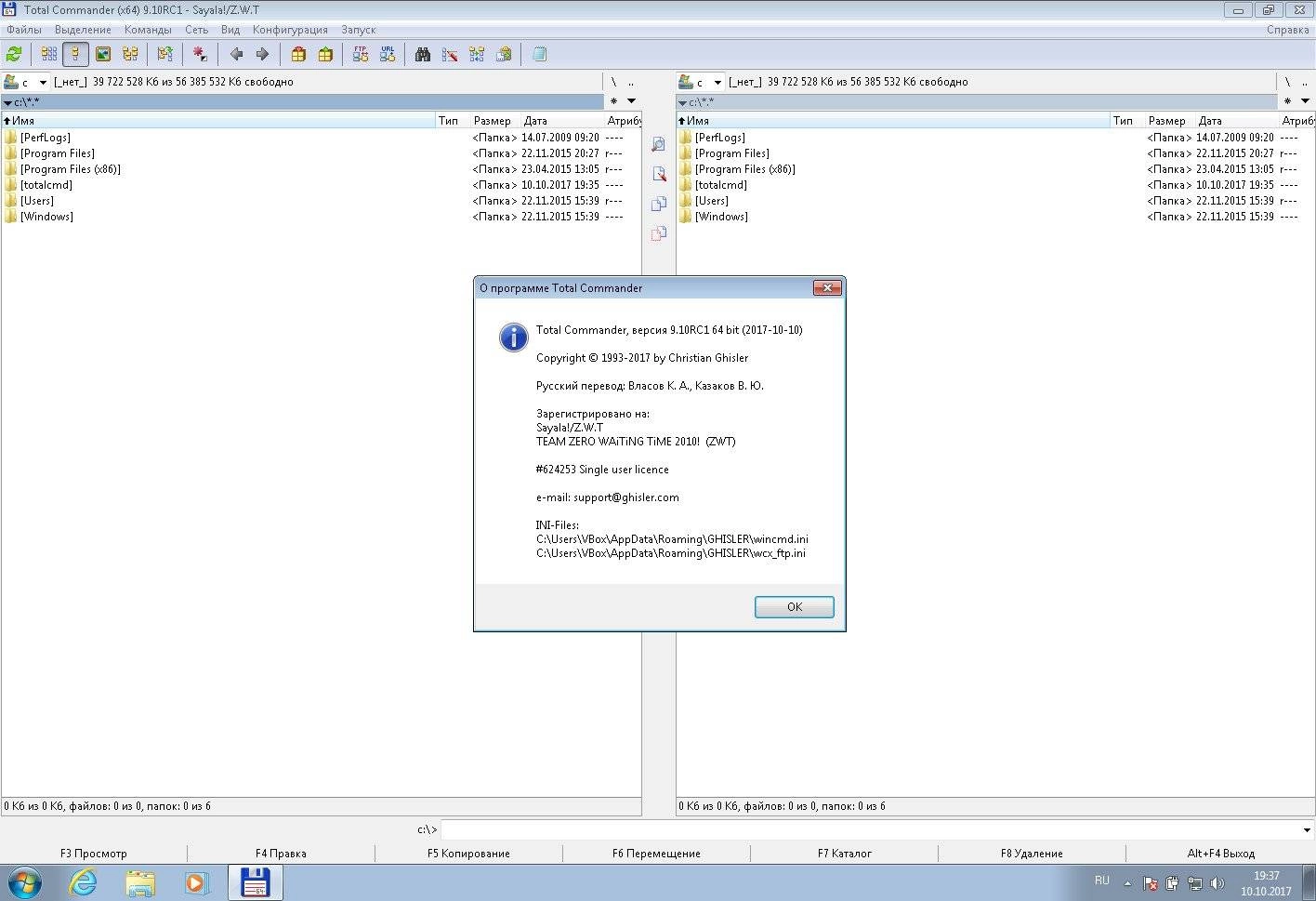Viewport: 1316px width, 901px height.
Task: Go to root directory in left panel
Action: [613, 82]
